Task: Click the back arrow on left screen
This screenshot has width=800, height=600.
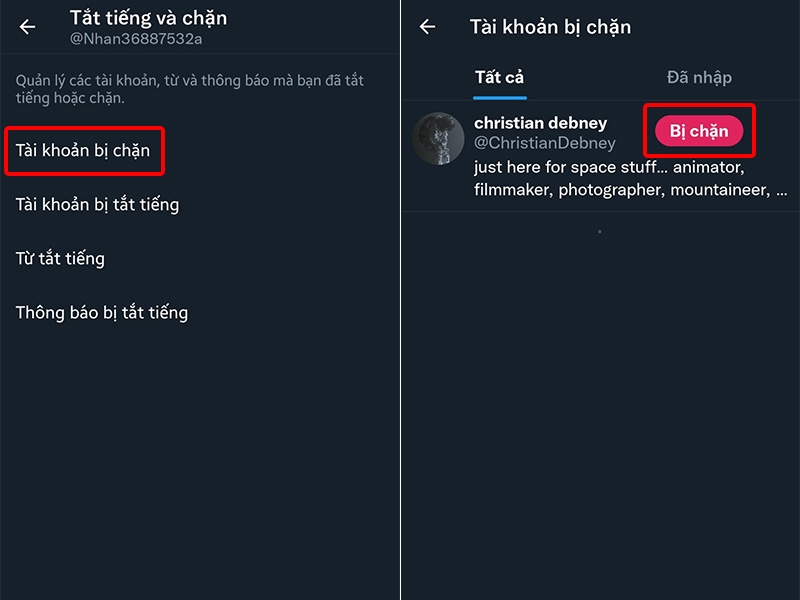Action: click(25, 25)
